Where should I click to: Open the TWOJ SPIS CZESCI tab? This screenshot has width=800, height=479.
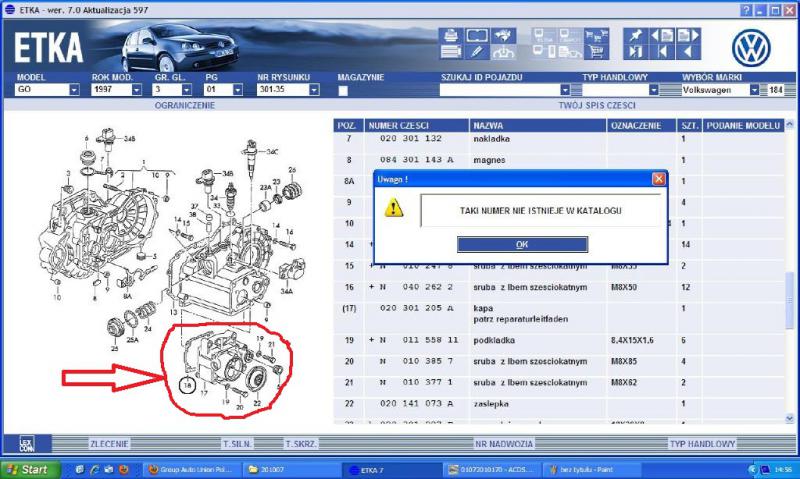(x=597, y=106)
